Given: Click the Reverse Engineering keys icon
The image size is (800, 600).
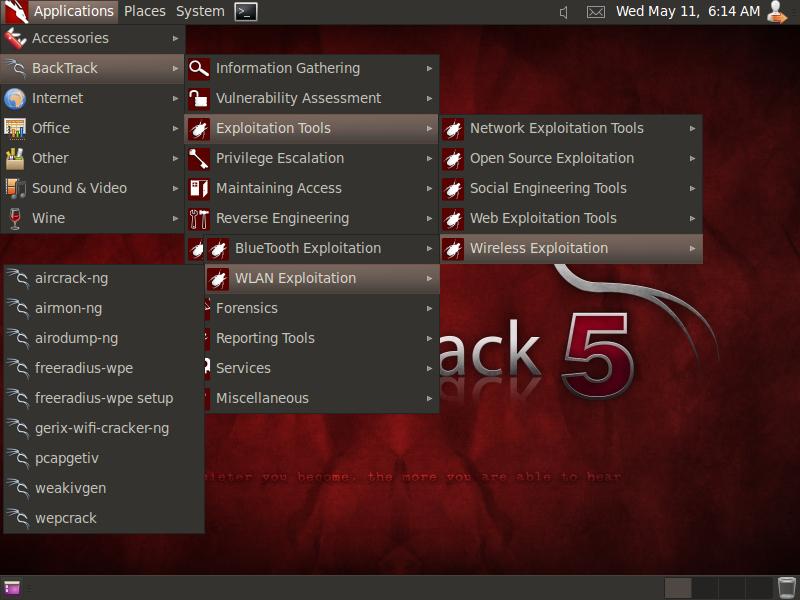Looking at the screenshot, I should (x=198, y=218).
